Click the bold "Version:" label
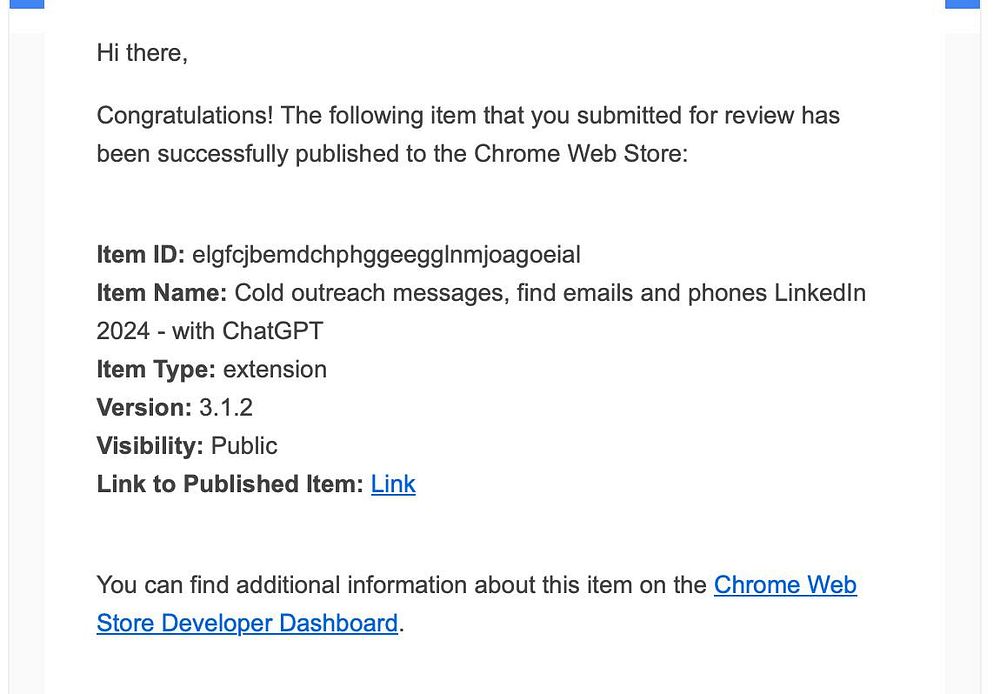The height and width of the screenshot is (694, 1000). pyautogui.click(x=143, y=408)
